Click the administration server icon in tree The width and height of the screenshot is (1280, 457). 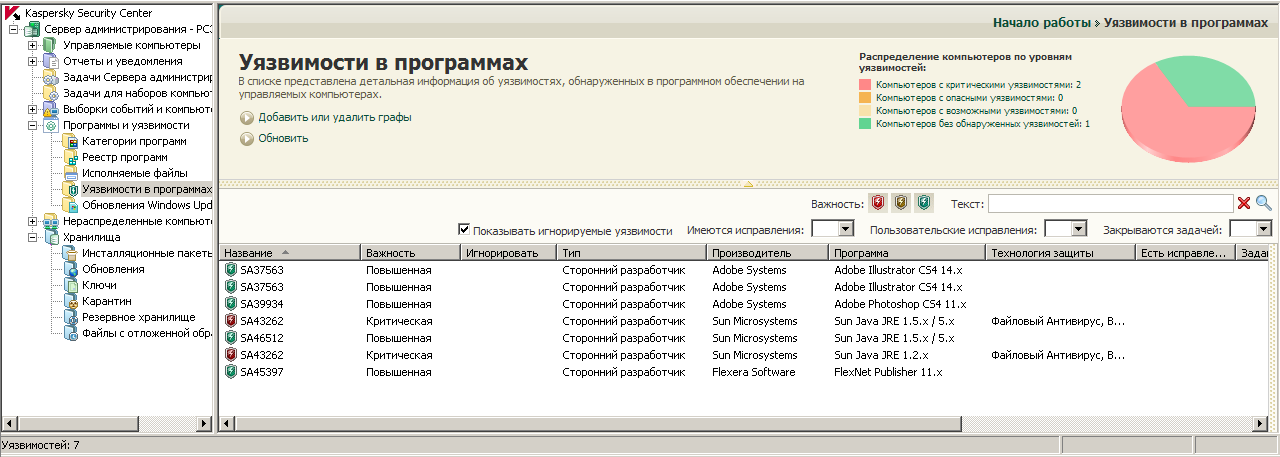(x=32, y=29)
